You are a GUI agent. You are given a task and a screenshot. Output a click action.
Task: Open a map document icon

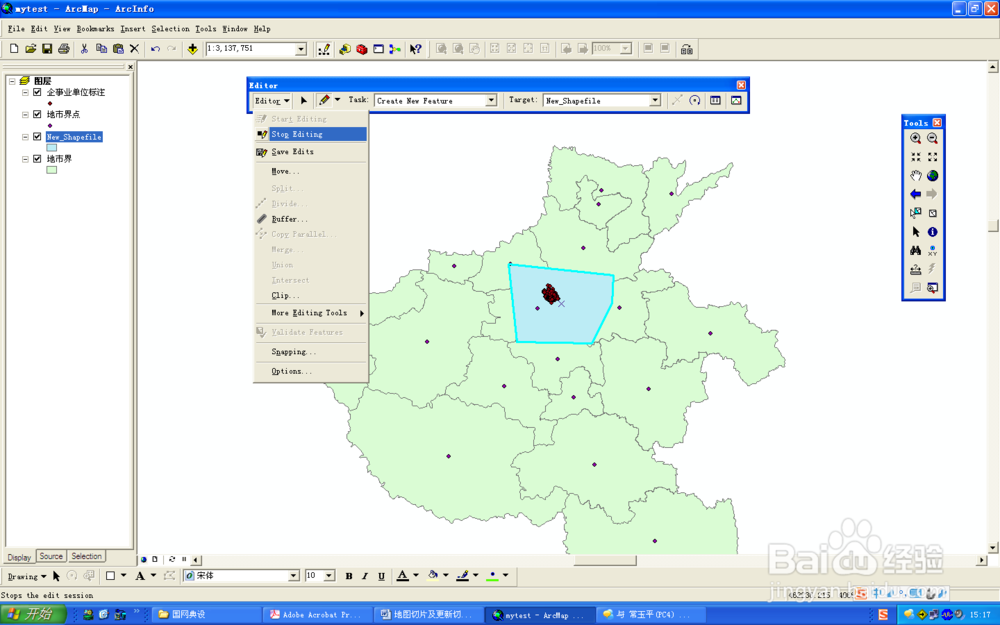pyautogui.click(x=31, y=48)
